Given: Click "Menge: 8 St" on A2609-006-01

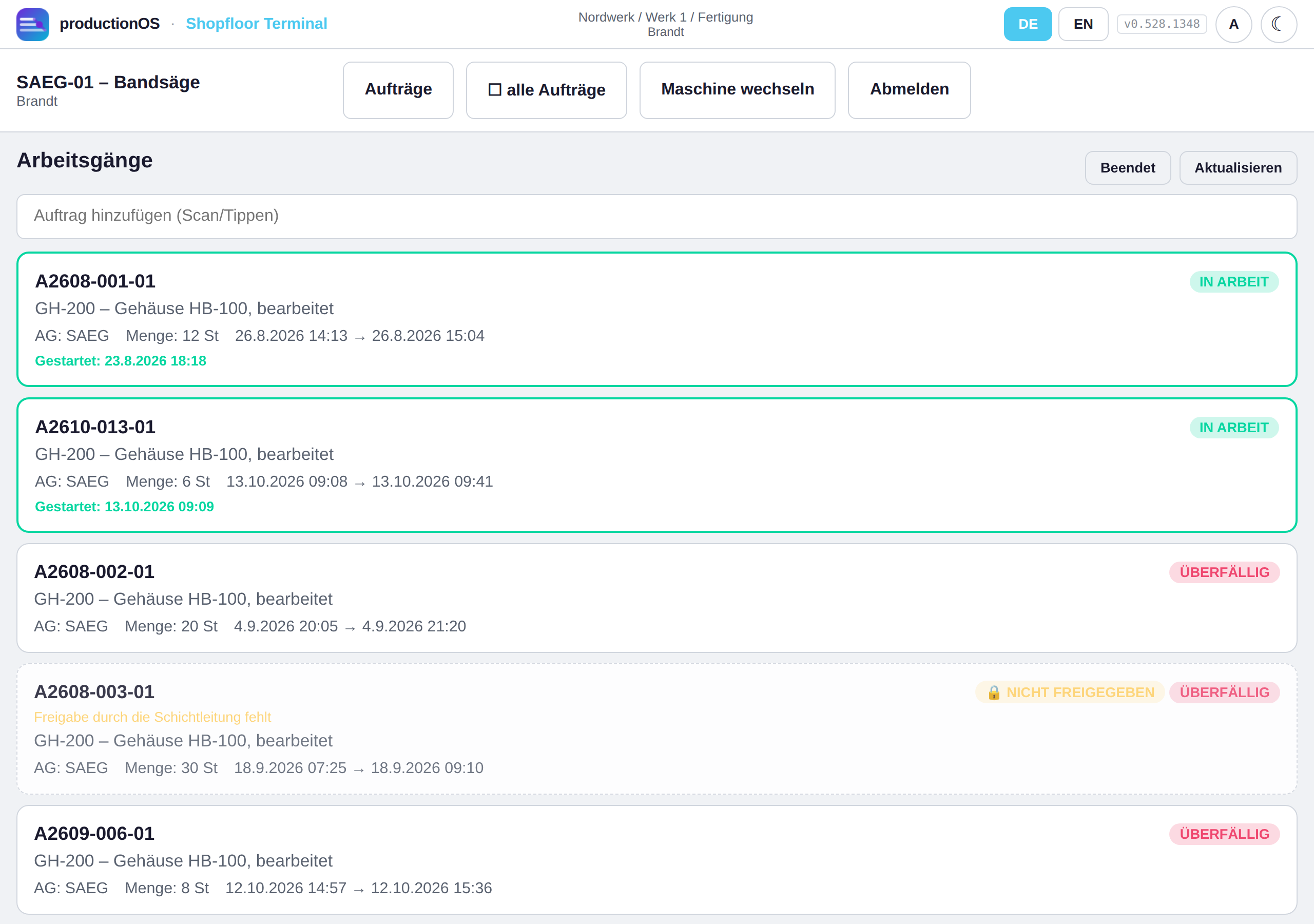Looking at the screenshot, I should pyautogui.click(x=166, y=888).
